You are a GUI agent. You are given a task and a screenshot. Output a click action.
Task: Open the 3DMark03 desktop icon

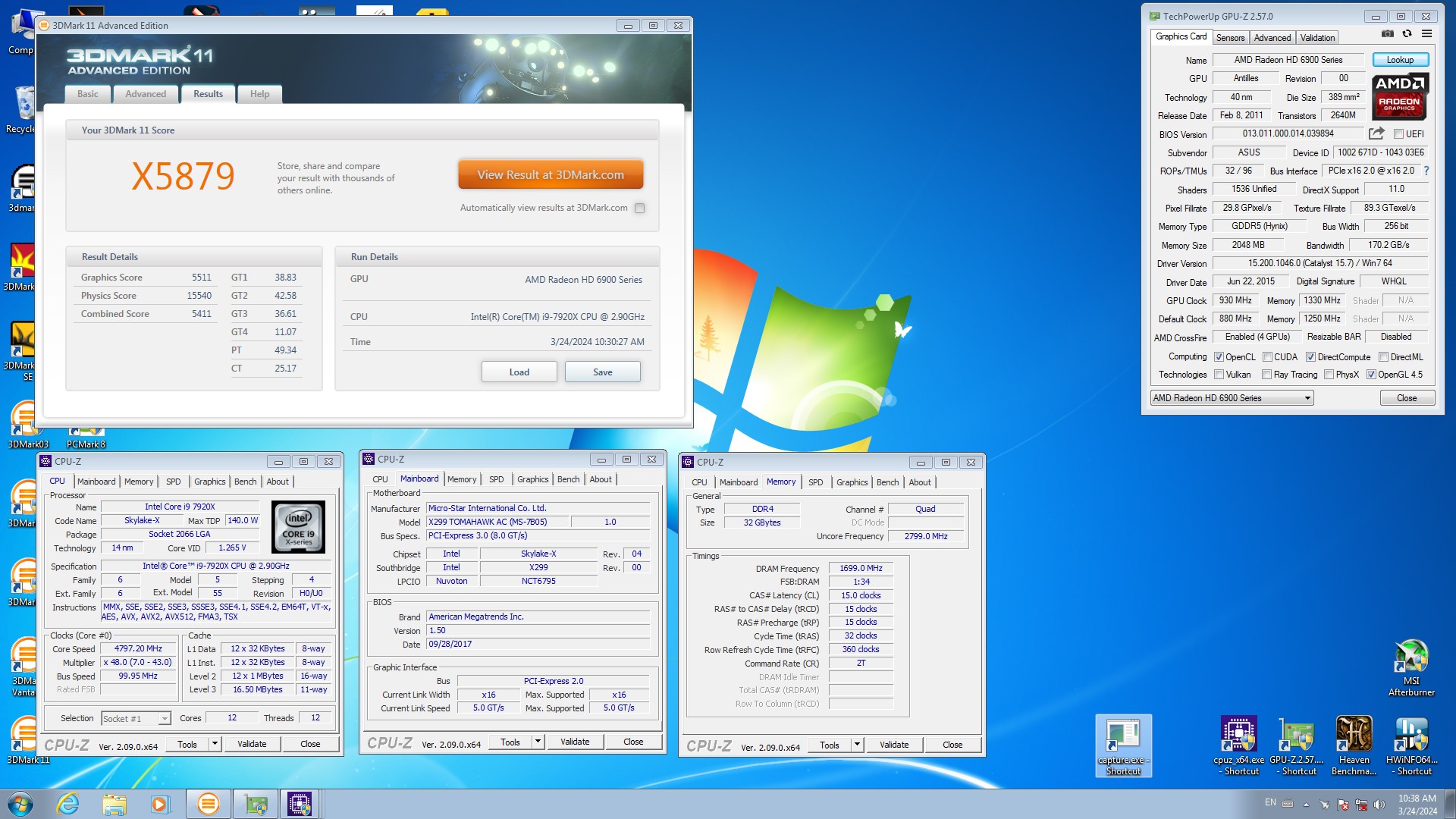point(27,425)
